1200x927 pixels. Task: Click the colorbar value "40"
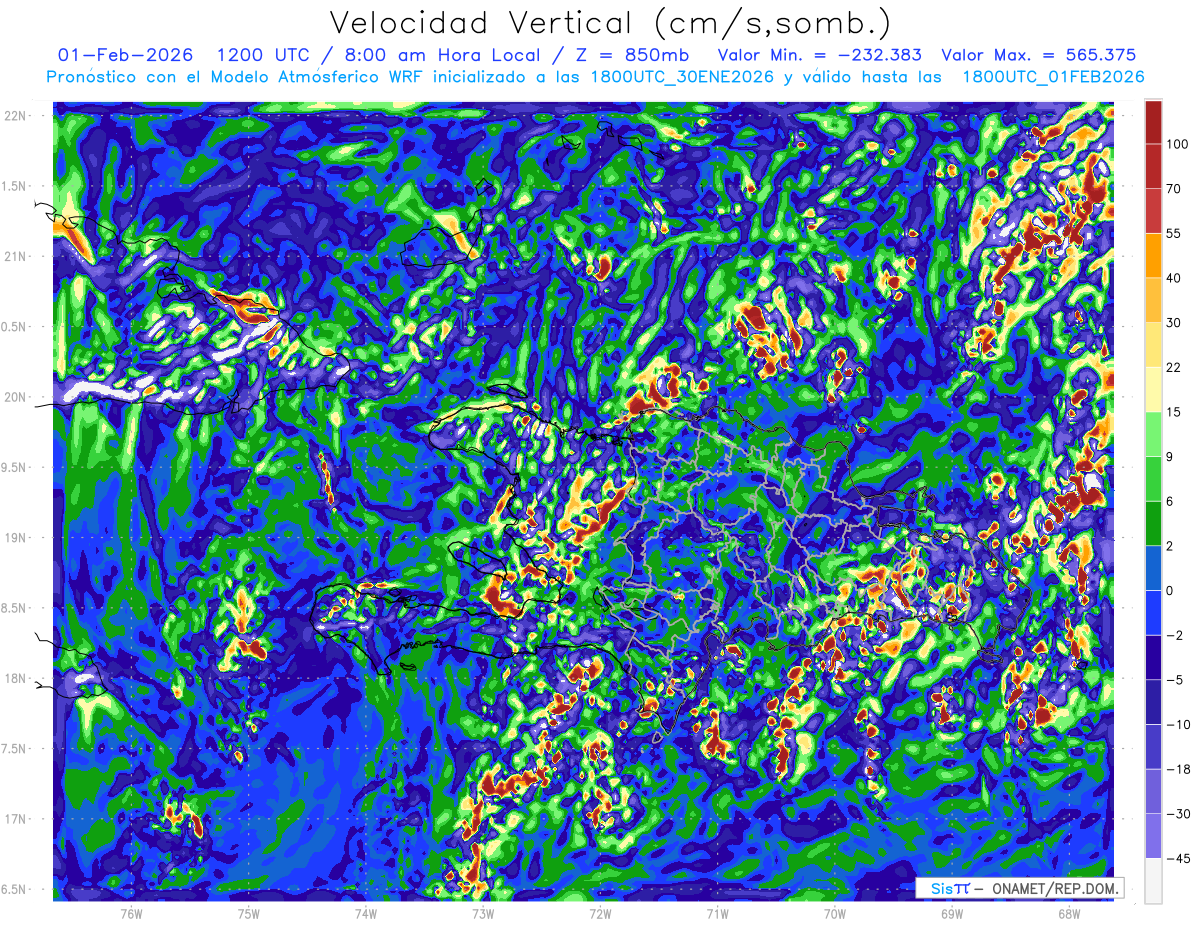point(1174,278)
